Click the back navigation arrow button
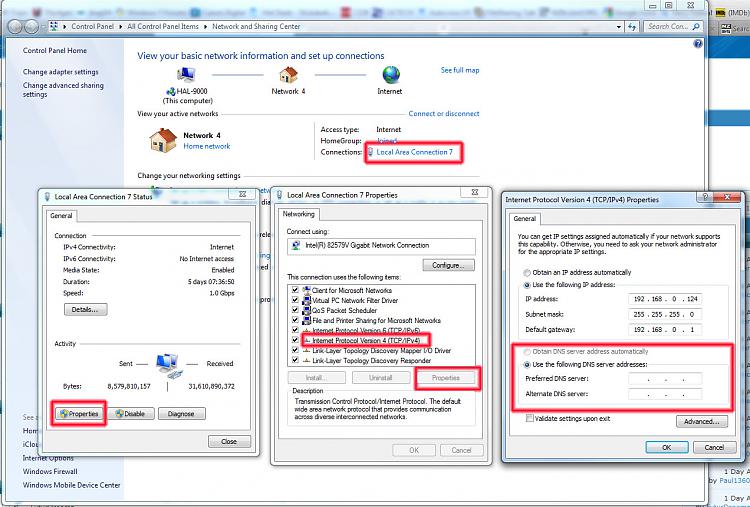The width and height of the screenshot is (750, 507). 15,26
